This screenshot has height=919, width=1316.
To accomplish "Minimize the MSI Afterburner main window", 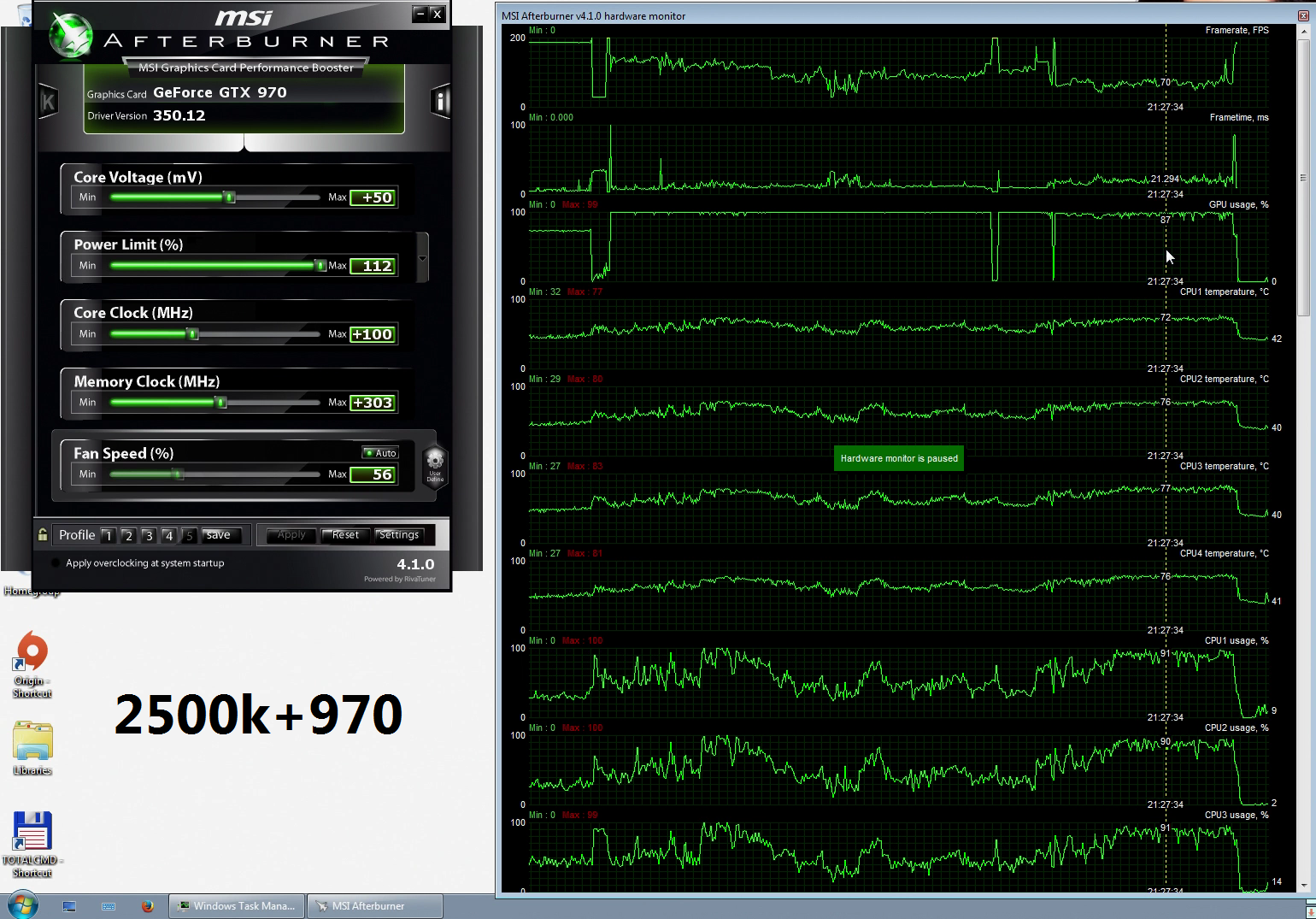I will point(420,14).
